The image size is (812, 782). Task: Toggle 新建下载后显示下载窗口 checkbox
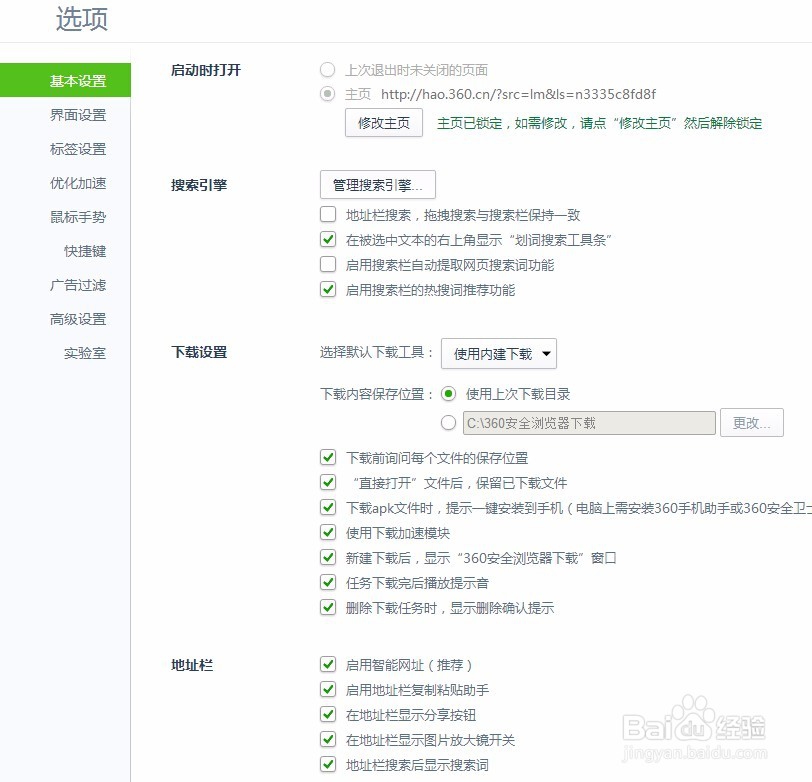point(328,557)
